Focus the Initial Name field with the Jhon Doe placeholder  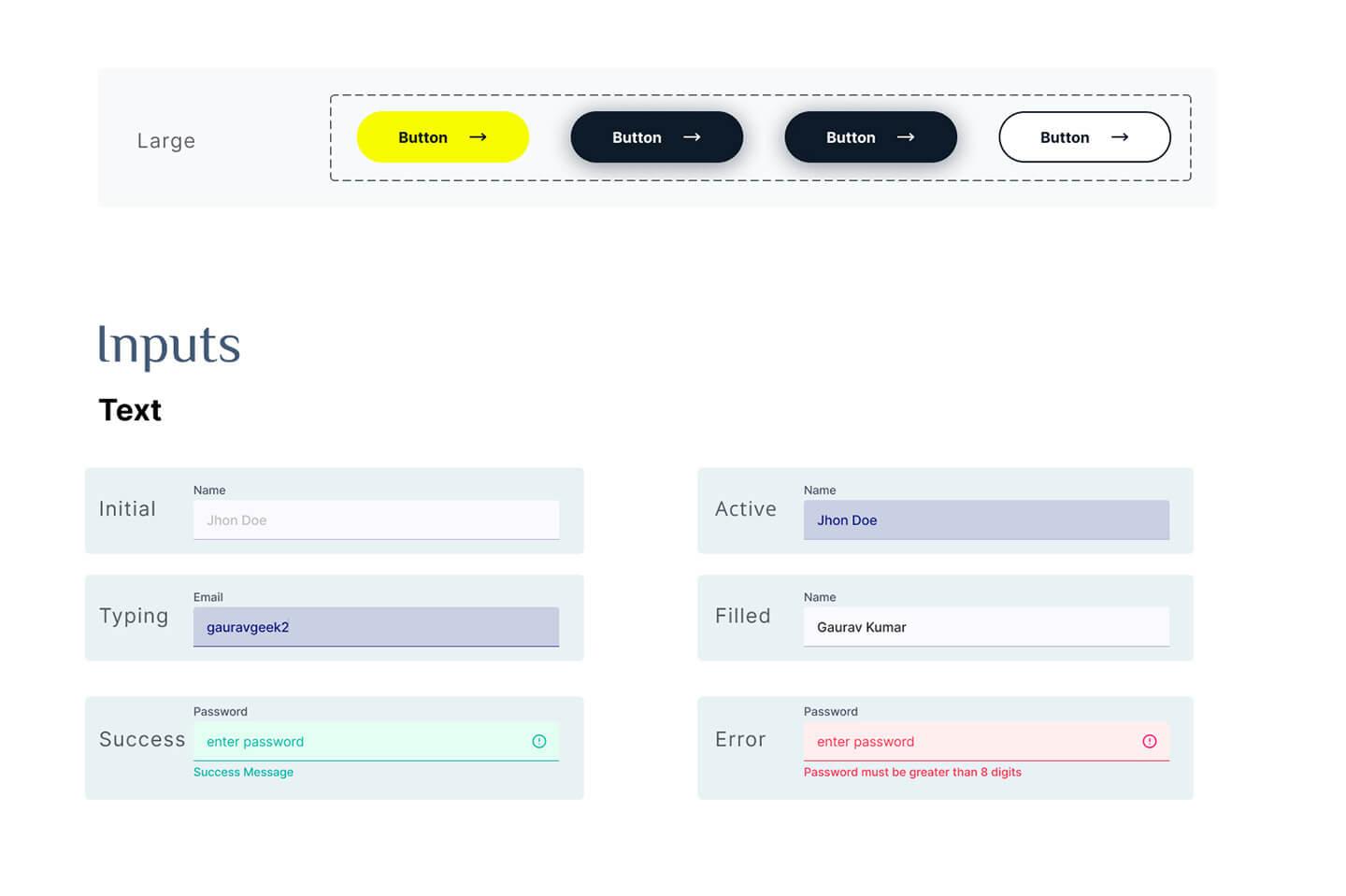[x=376, y=520]
